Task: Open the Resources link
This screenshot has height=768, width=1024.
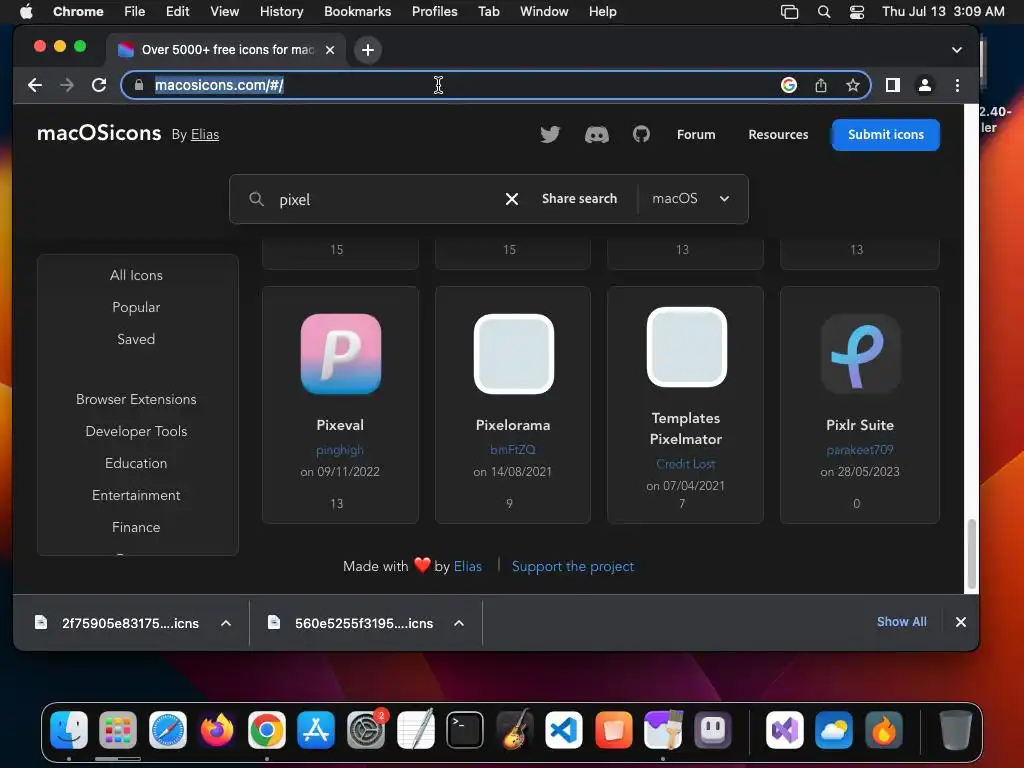Action: click(778, 135)
